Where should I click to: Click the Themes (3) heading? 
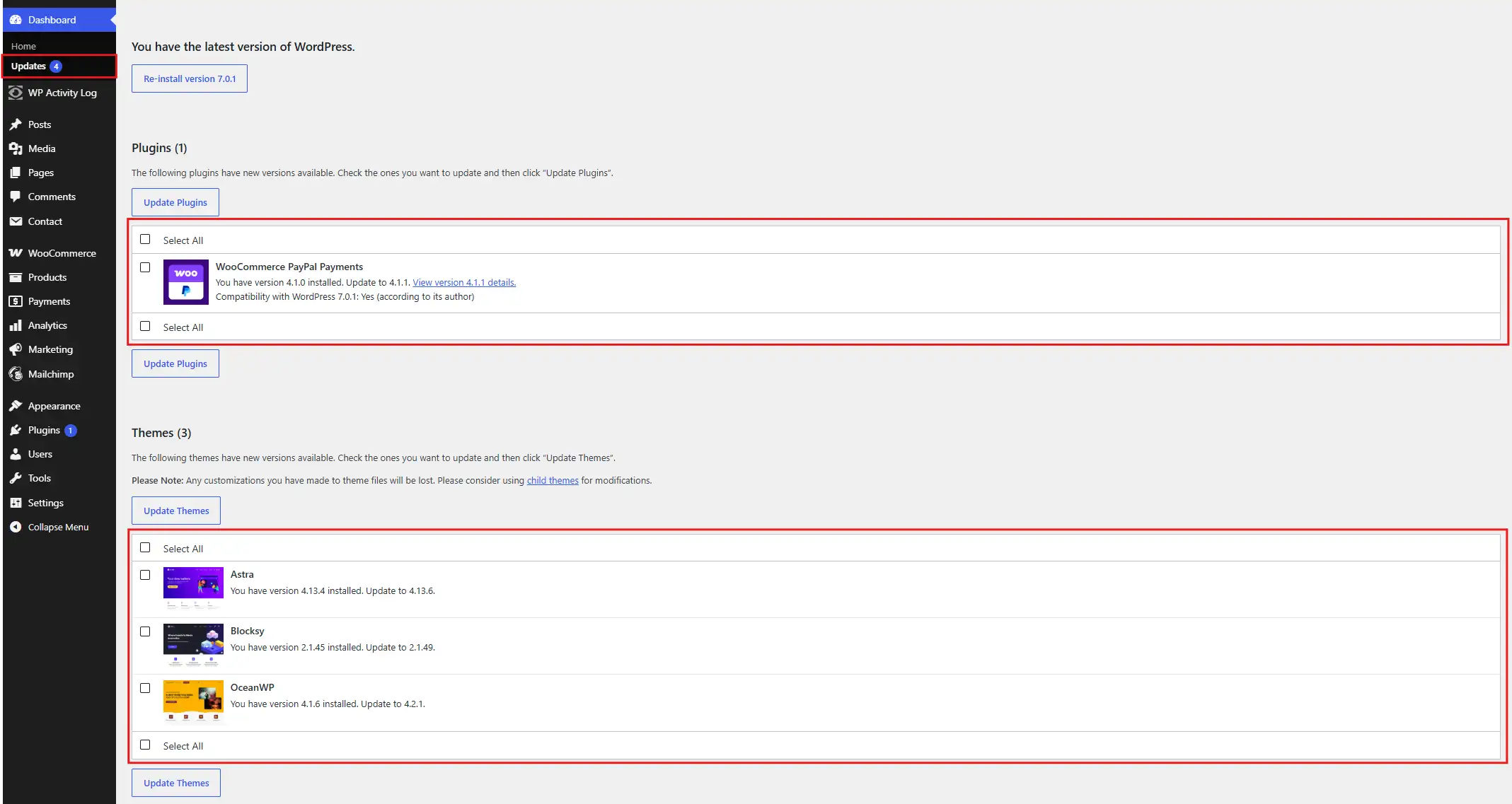pos(161,433)
